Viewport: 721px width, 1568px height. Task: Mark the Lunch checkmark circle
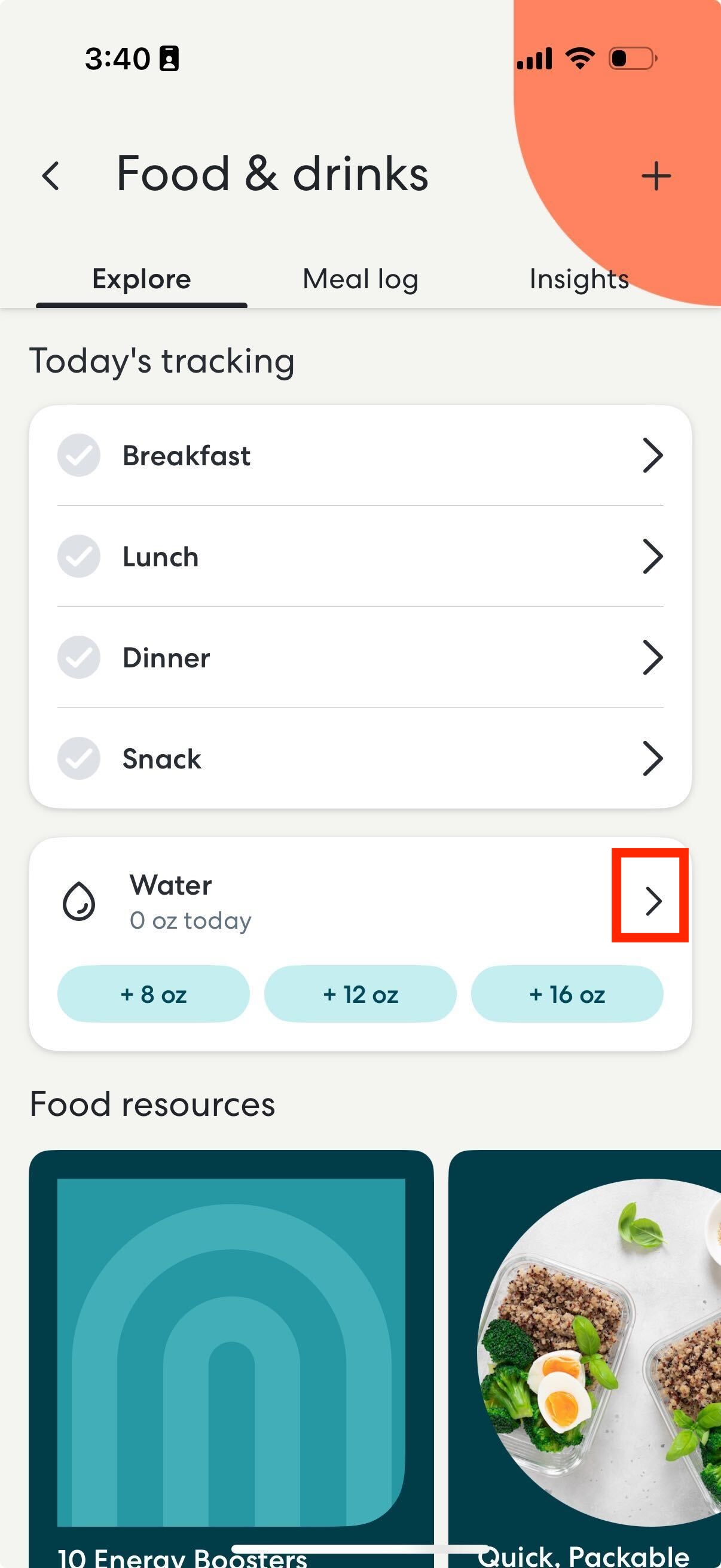79,556
